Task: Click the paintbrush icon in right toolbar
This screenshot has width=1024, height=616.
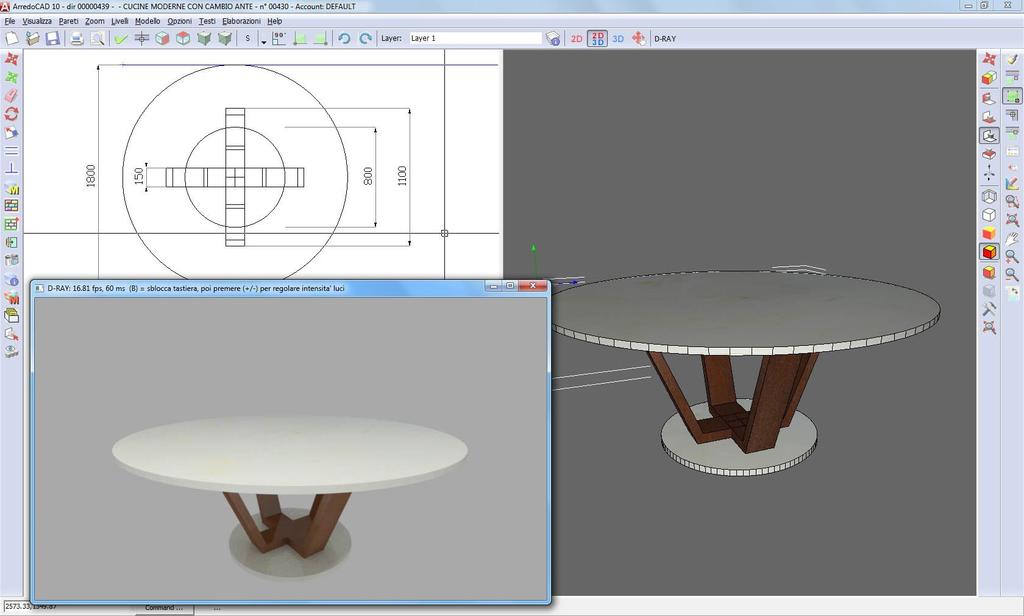Action: pyautogui.click(x=1012, y=59)
